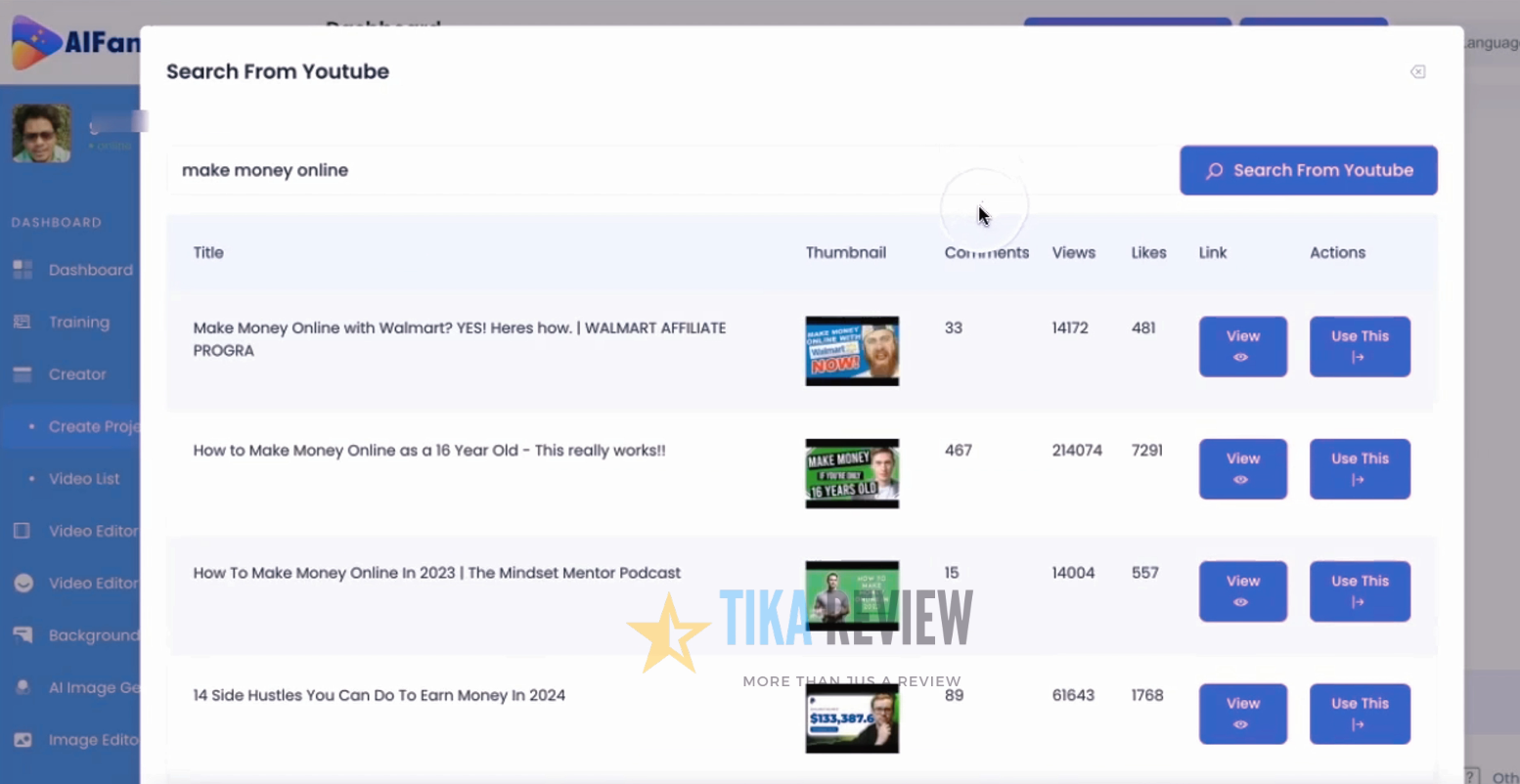
Task: Click the user profile avatar
Action: point(41,133)
